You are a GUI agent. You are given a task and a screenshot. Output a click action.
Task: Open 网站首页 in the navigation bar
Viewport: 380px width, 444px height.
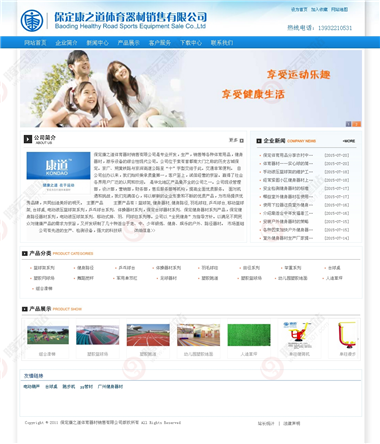tap(35, 43)
